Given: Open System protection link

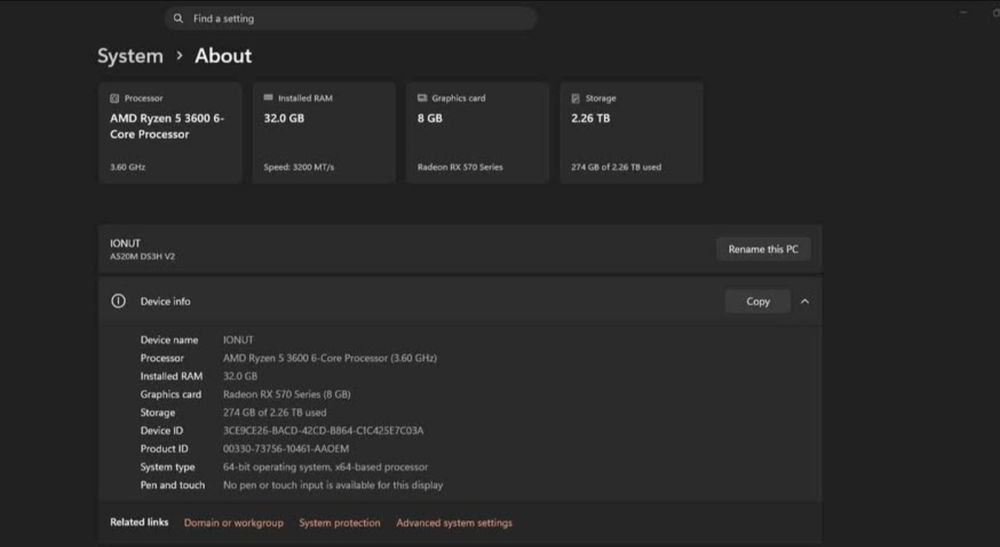Looking at the screenshot, I should 339,523.
